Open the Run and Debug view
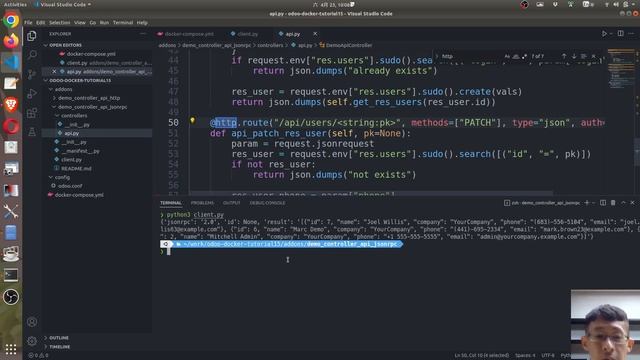The width and height of the screenshot is (640, 360). pyautogui.click(x=32, y=93)
